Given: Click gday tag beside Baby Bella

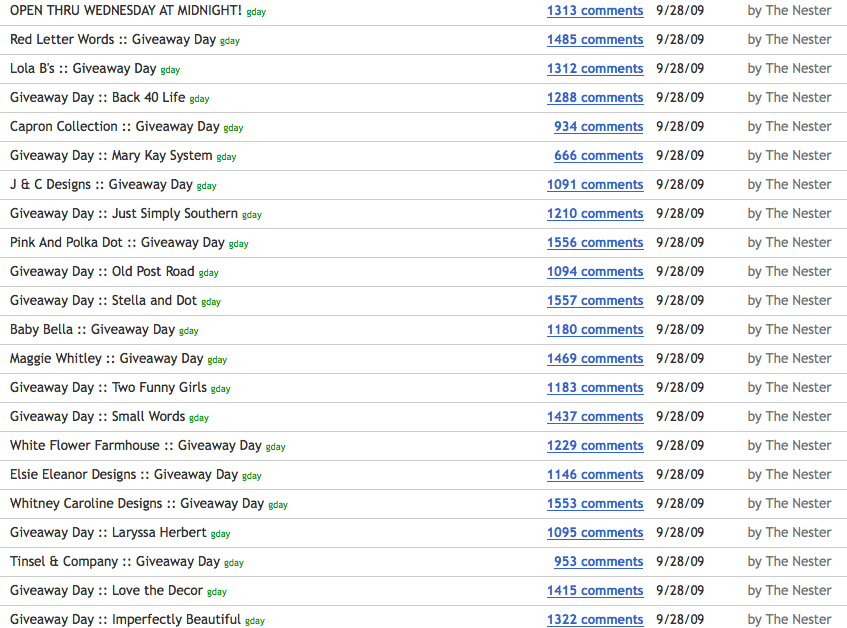Looking at the screenshot, I should click(189, 331).
